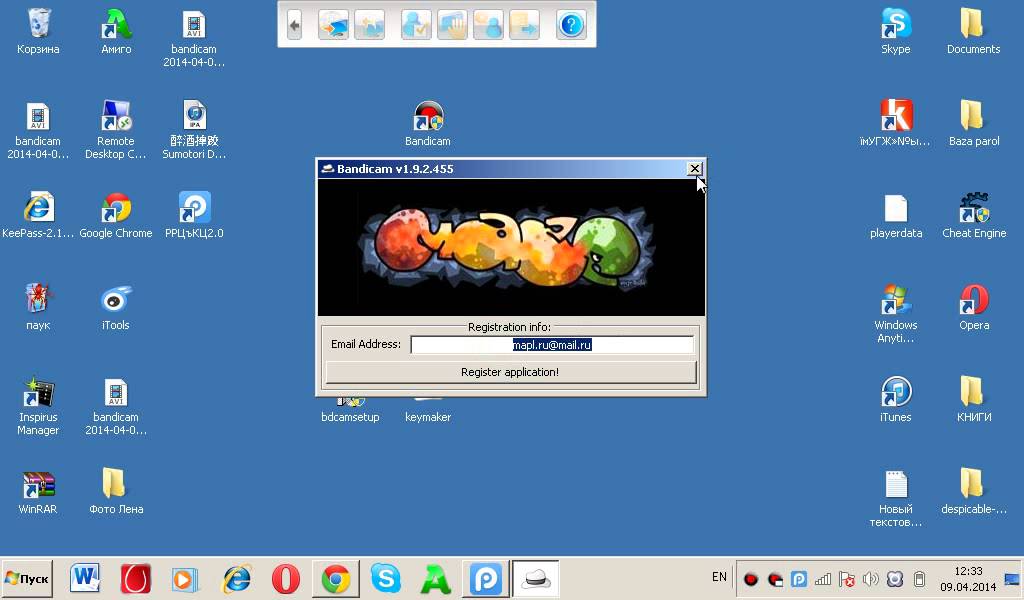Select the Windows Anyti... desktop shortcut
Viewport: 1024px width, 600px height.
[x=895, y=313]
